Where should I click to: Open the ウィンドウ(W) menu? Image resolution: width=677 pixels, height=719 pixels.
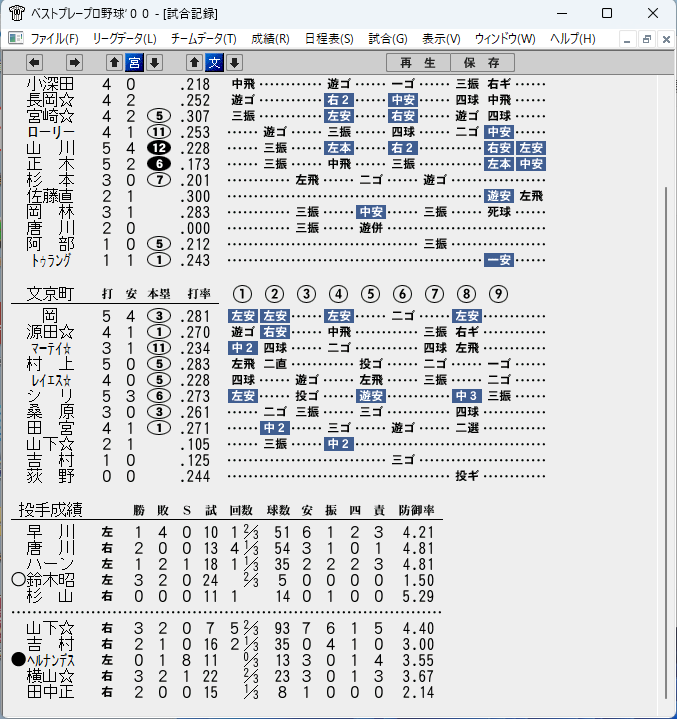point(505,39)
